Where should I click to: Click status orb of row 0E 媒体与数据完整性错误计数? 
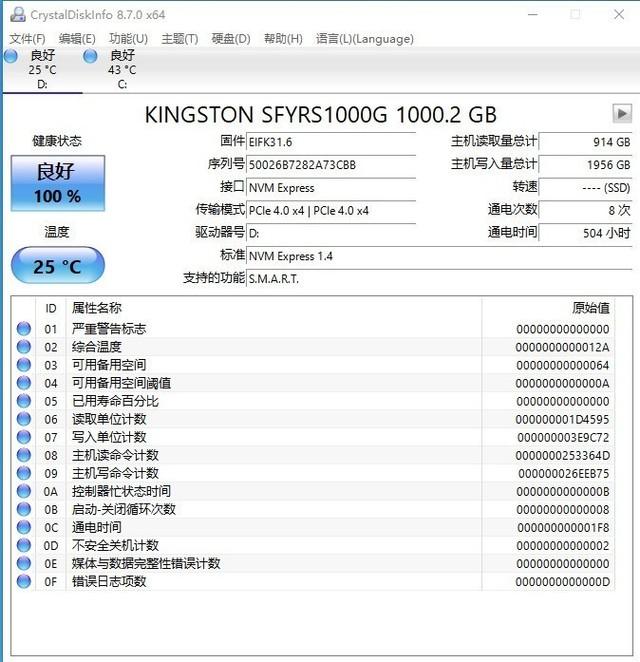click(24, 563)
